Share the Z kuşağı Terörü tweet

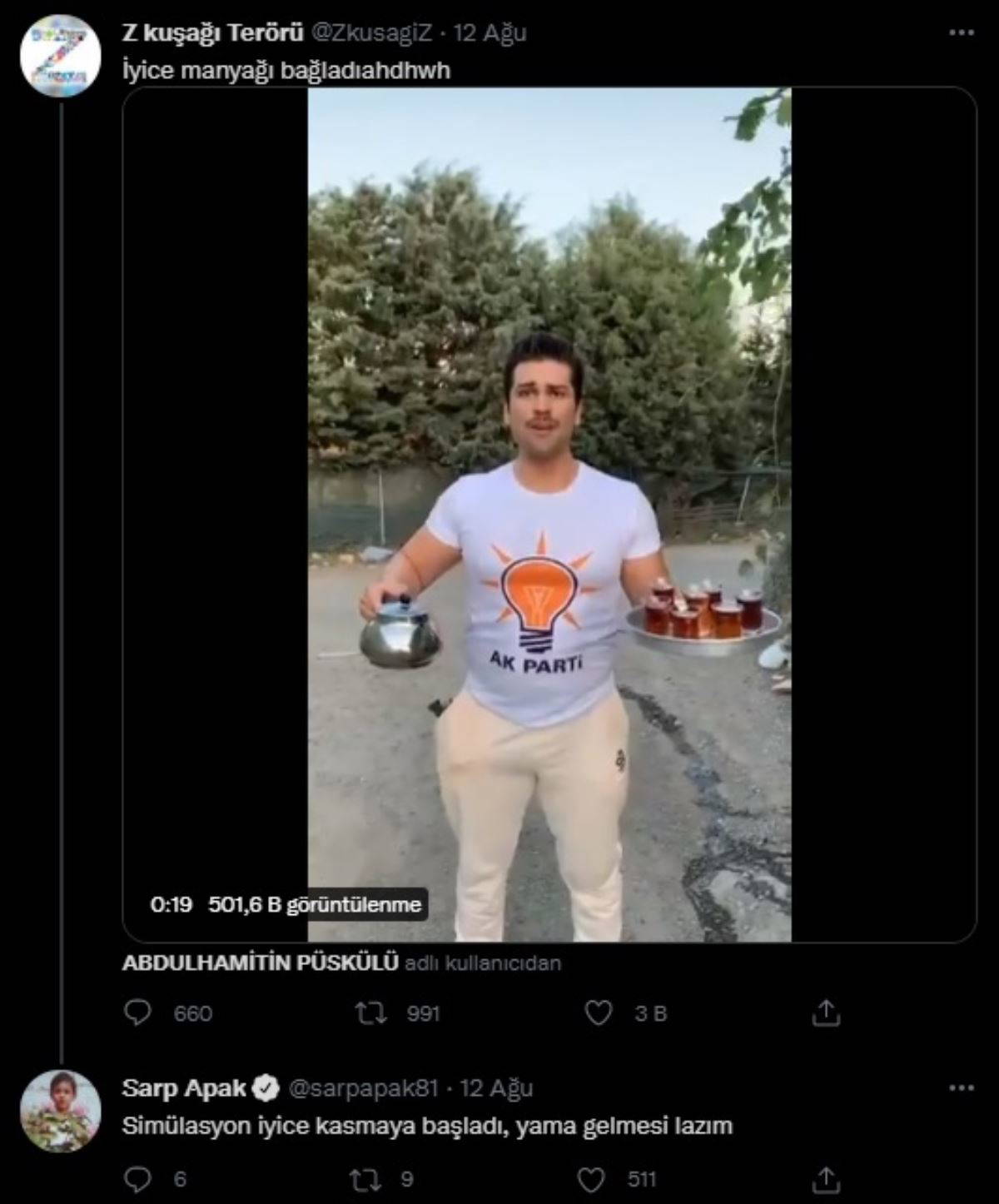pyautogui.click(x=825, y=1012)
